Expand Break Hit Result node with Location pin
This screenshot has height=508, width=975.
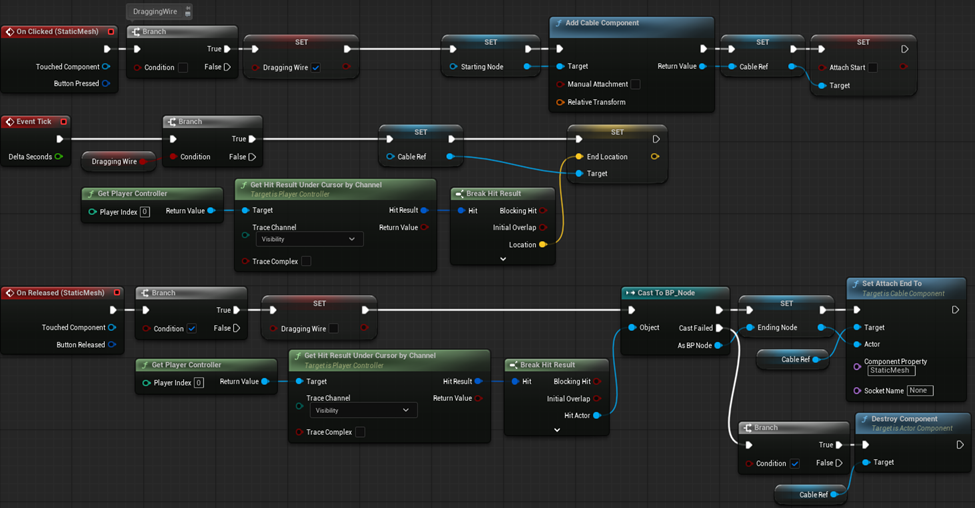click(x=503, y=259)
